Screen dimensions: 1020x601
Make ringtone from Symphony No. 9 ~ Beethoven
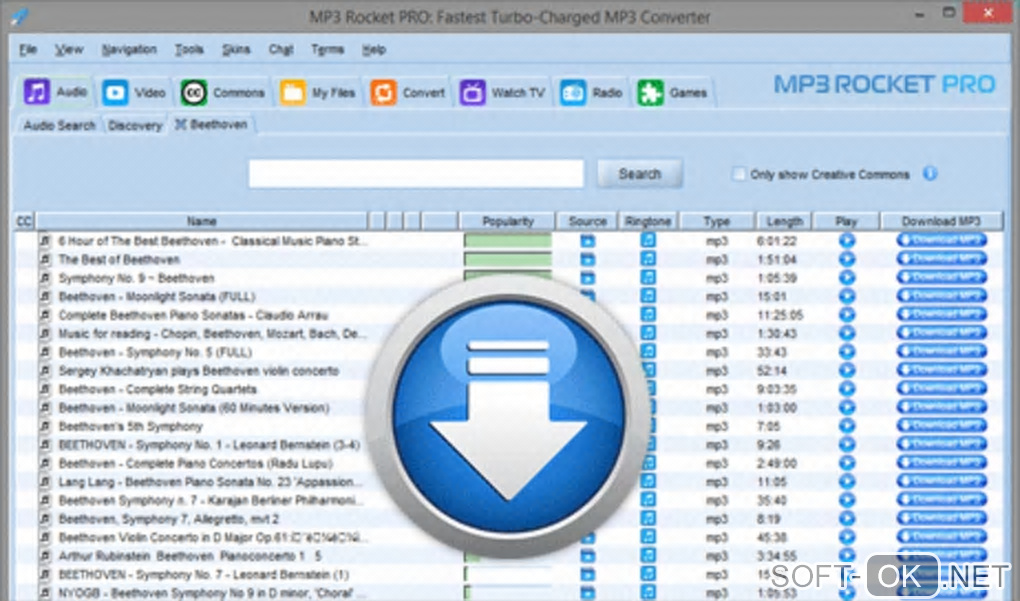click(x=648, y=278)
